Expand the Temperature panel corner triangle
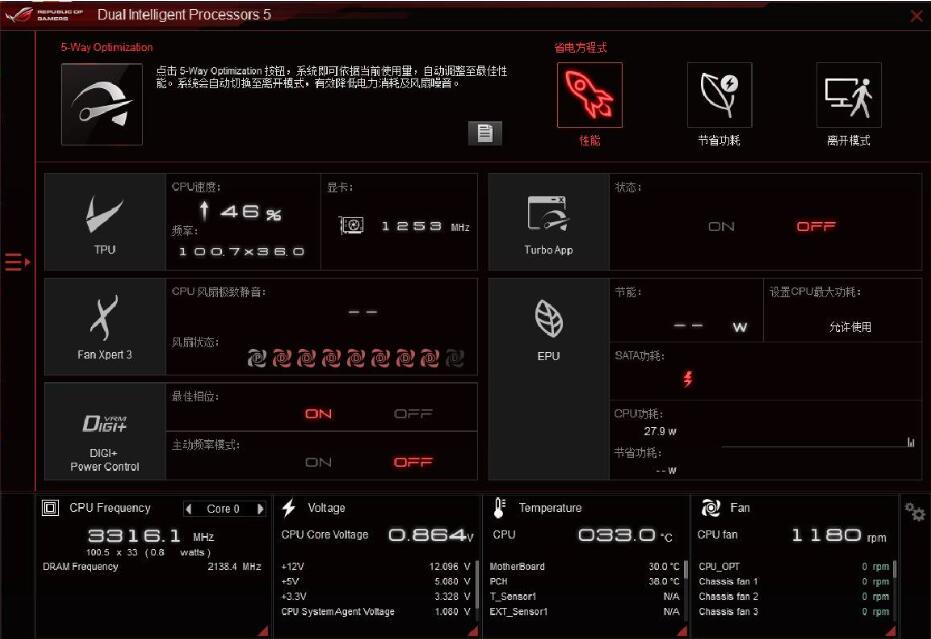 pyautogui.click(x=681, y=631)
